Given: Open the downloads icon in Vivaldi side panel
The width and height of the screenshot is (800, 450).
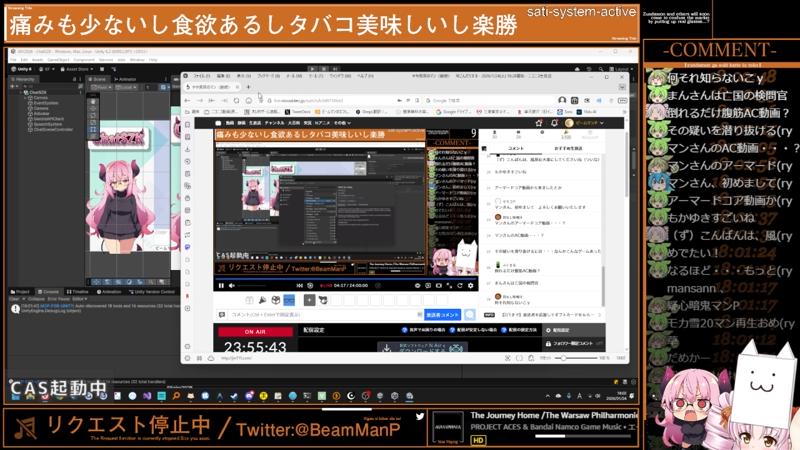Looking at the screenshot, I should point(187,149).
